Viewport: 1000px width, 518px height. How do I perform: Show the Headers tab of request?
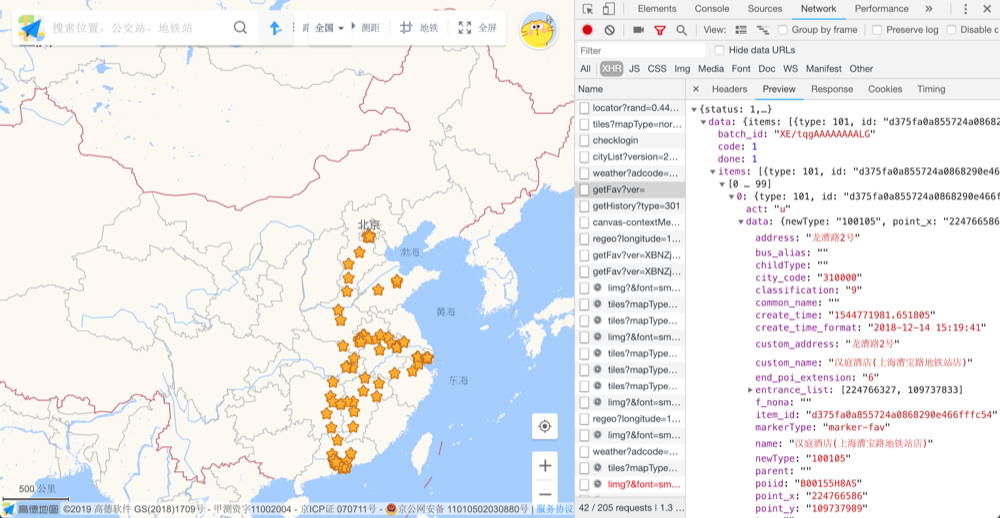click(730, 89)
